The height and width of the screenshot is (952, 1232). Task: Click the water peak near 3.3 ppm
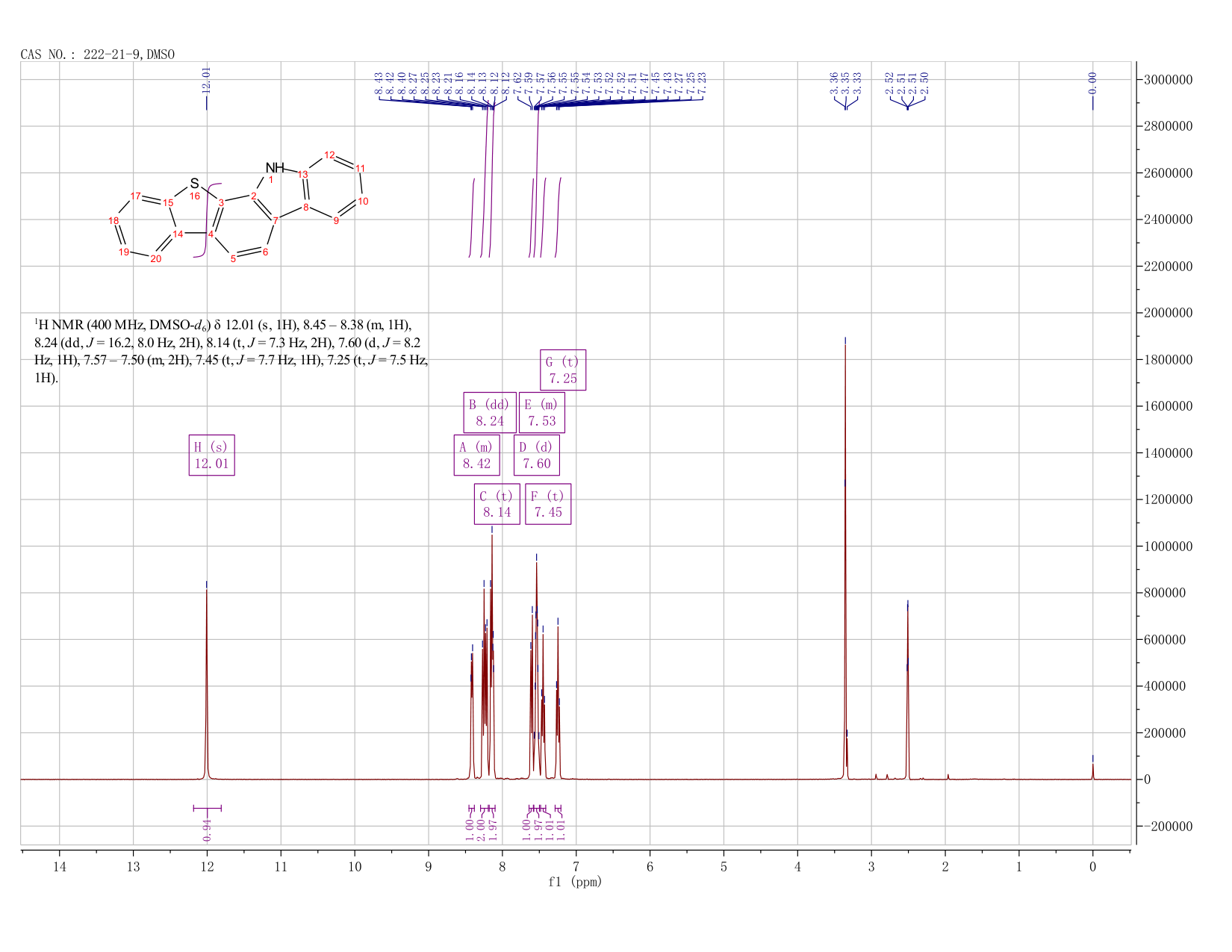pyautogui.click(x=845, y=560)
